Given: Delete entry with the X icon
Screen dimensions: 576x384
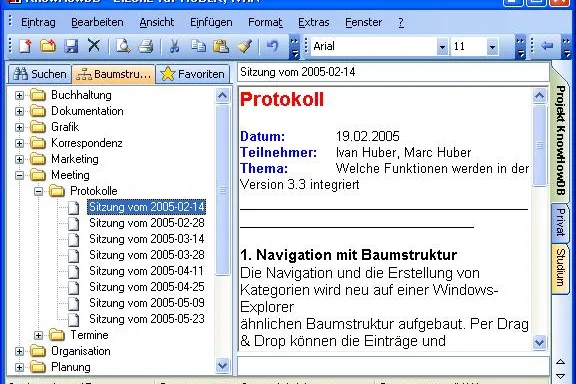Looking at the screenshot, I should (x=94, y=46).
